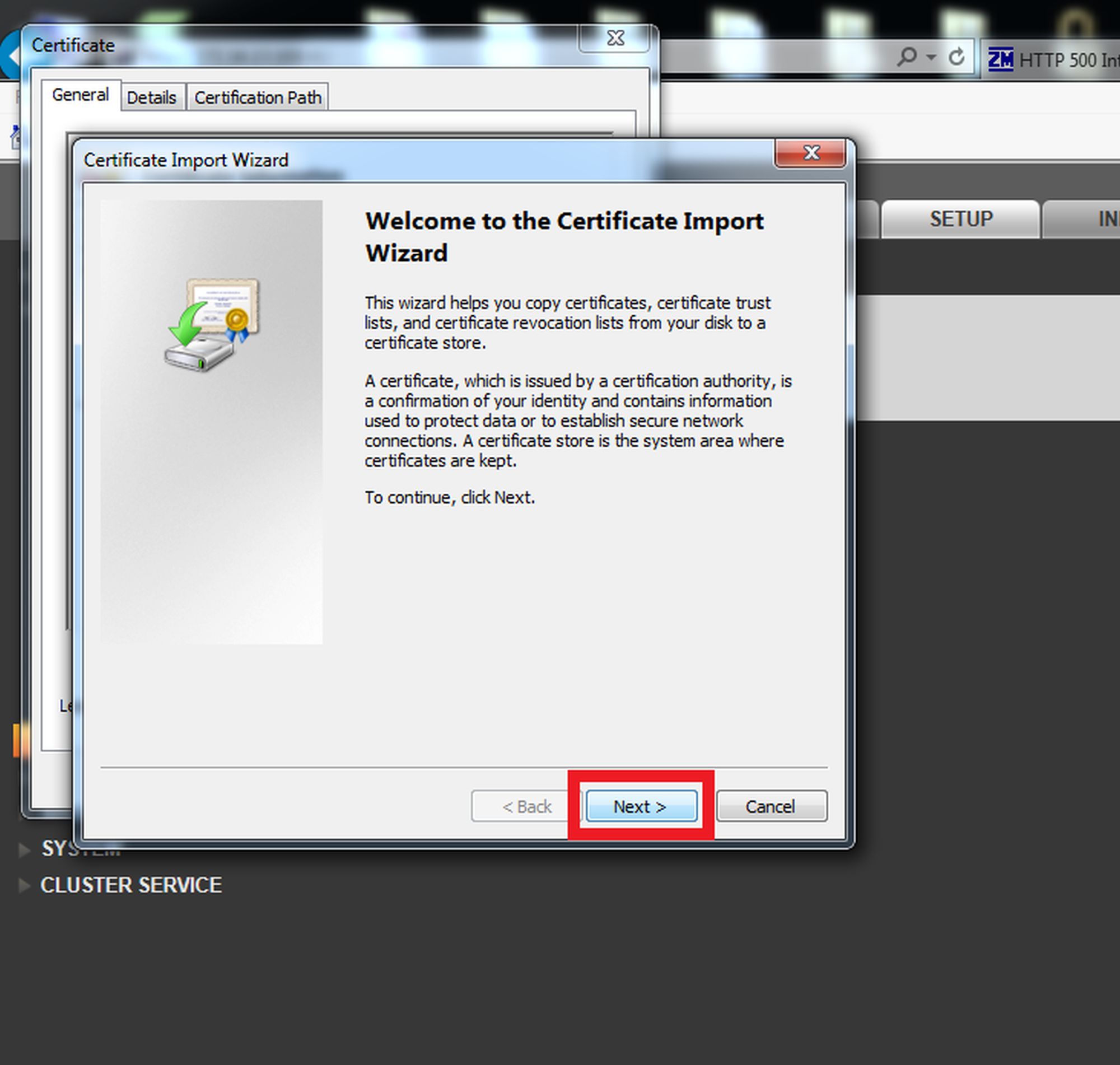Click the CLUSTER SERVICE label
The image size is (1120, 1065).
tap(131, 885)
